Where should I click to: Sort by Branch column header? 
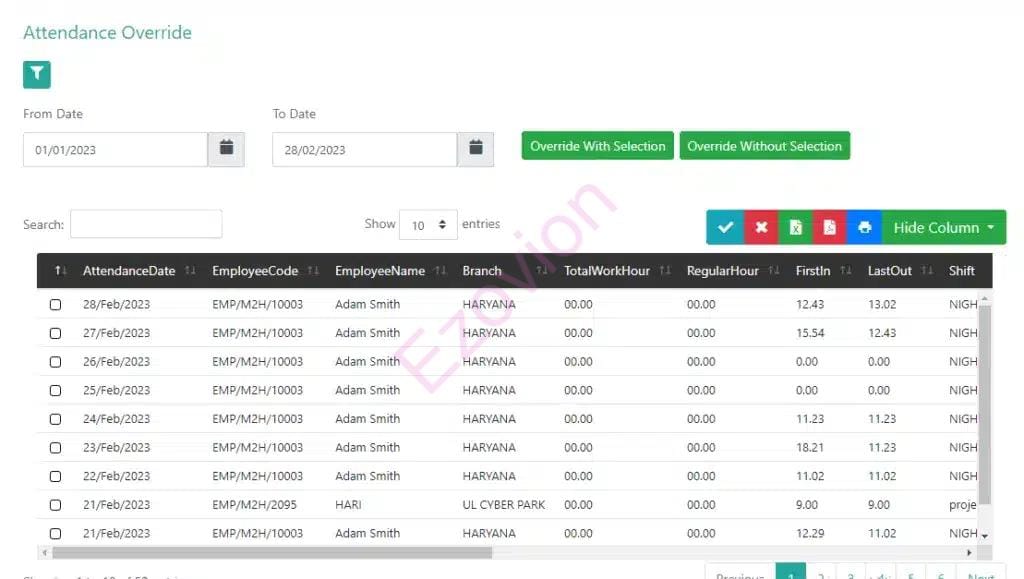(482, 271)
